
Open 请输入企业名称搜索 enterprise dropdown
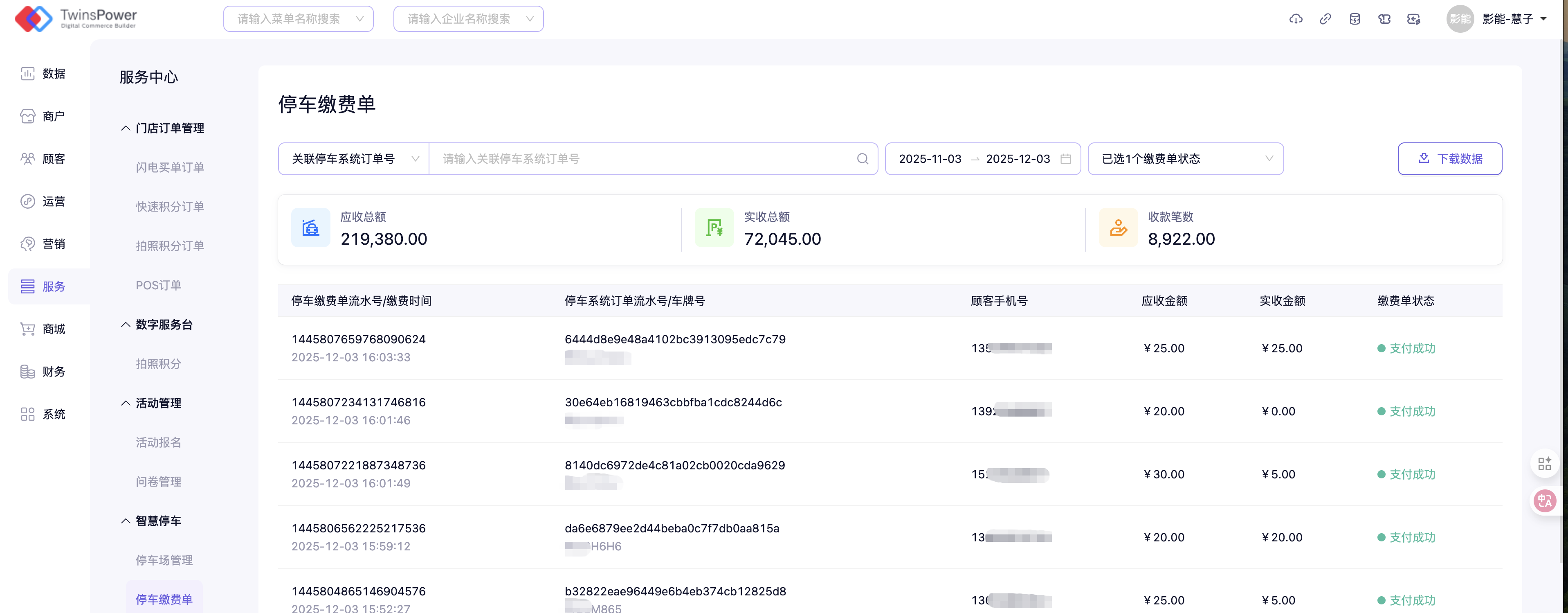click(x=468, y=19)
